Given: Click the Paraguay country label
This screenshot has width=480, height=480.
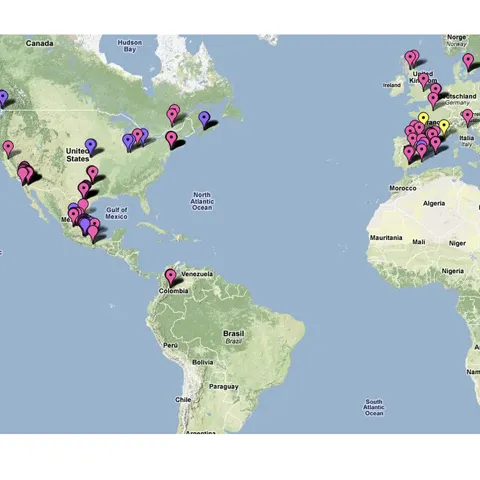Looking at the screenshot, I should pyautogui.click(x=223, y=387).
